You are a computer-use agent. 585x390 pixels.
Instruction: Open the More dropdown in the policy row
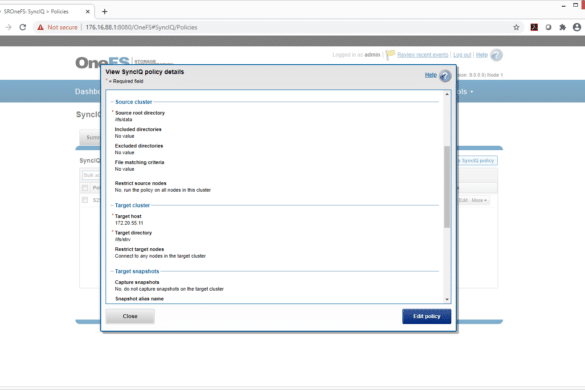tap(479, 200)
